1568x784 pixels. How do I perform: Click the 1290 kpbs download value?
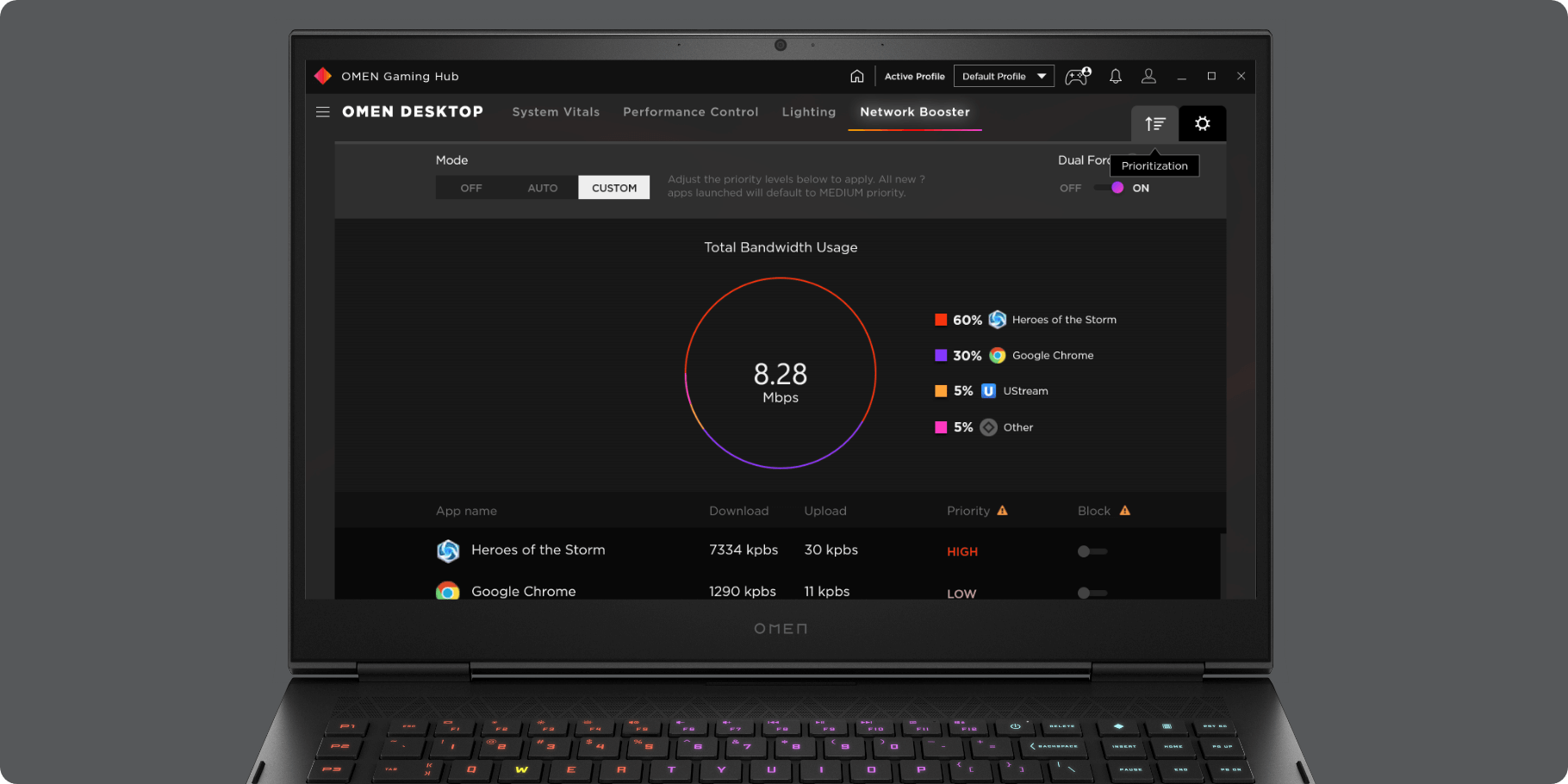(743, 591)
